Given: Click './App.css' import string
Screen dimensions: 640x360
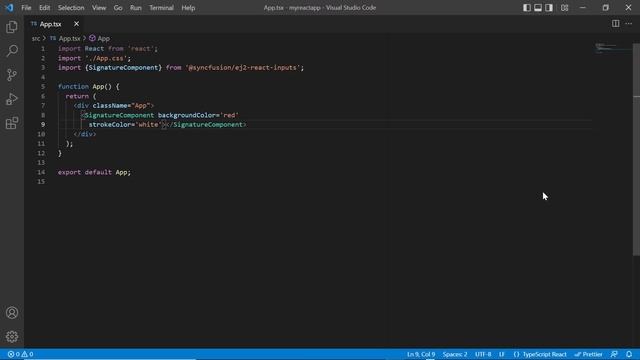Looking at the screenshot, I should click(x=106, y=58).
